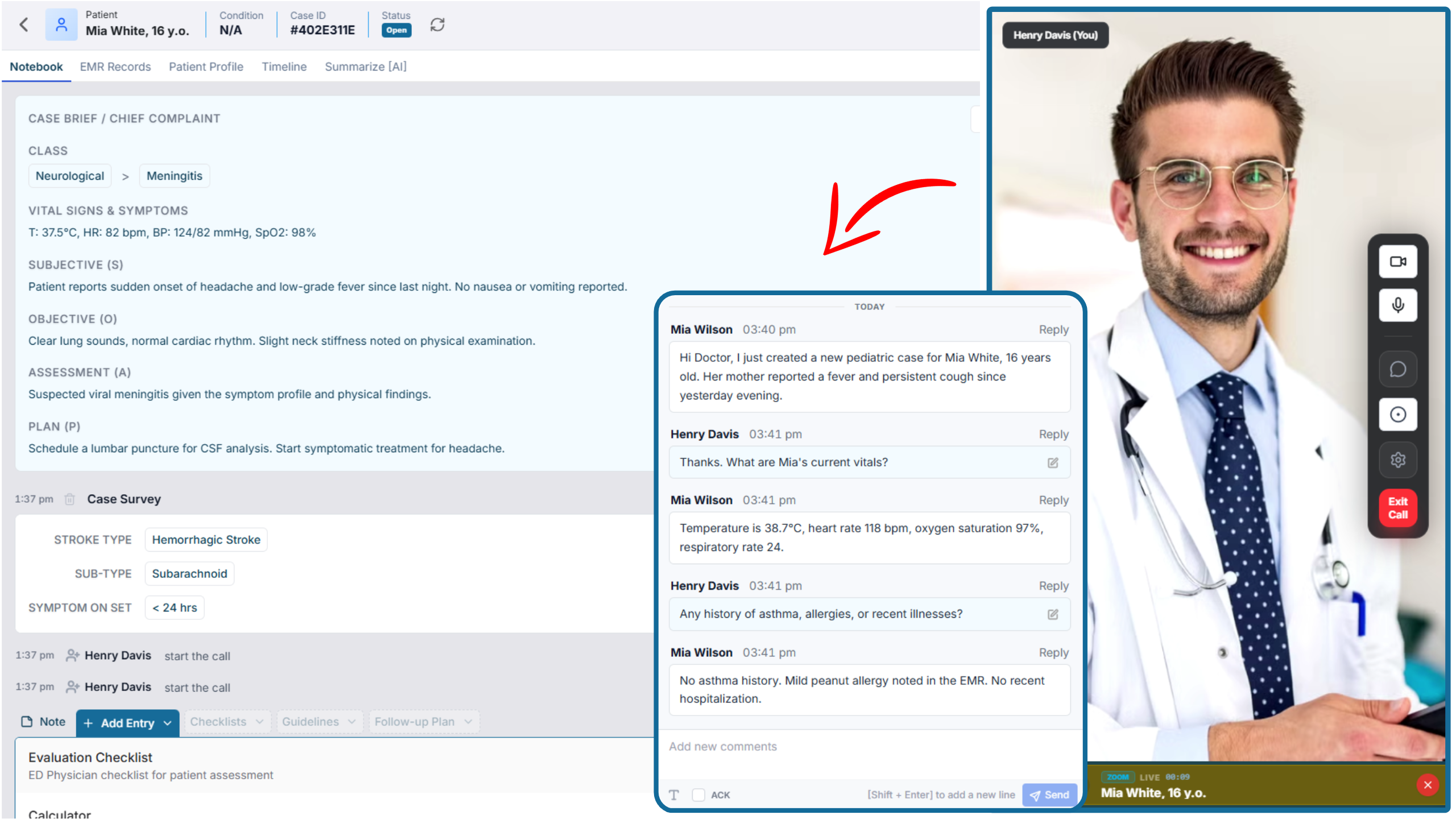The width and height of the screenshot is (1456, 819).
Task: Click the user-add icon beside second Henry Davis entry
Action: coord(72,687)
